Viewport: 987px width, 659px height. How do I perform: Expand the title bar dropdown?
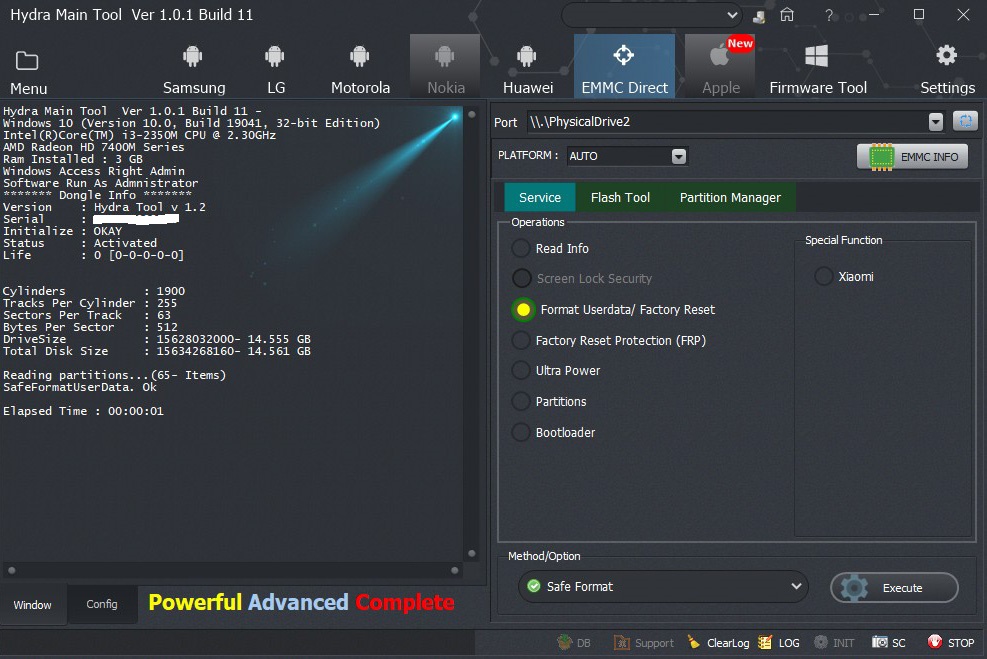point(731,15)
